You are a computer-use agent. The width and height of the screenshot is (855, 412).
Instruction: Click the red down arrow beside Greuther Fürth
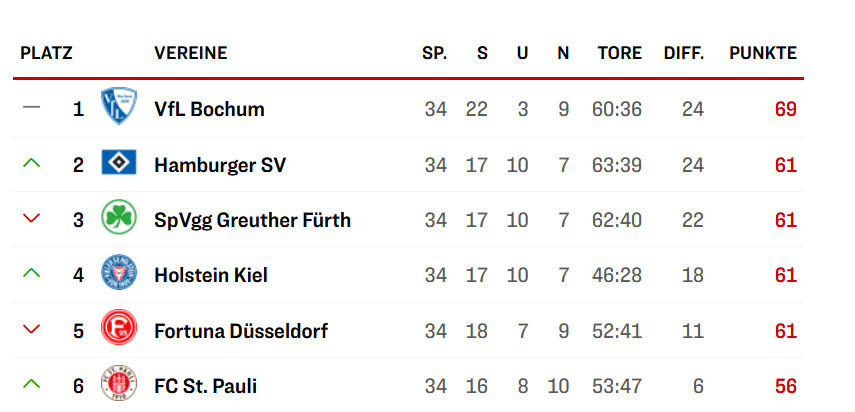pos(32,219)
